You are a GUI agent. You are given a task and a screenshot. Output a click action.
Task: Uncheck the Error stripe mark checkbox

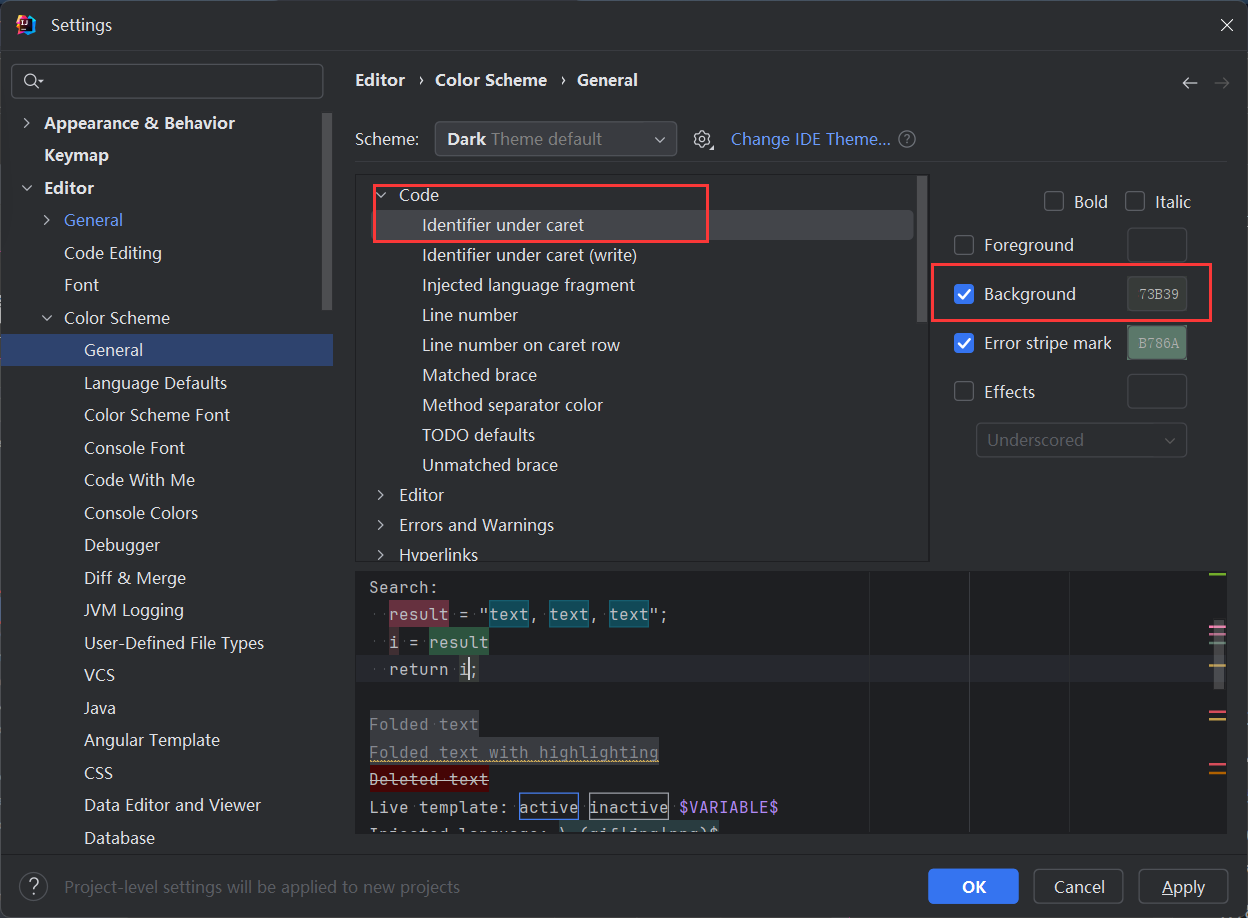[964, 343]
